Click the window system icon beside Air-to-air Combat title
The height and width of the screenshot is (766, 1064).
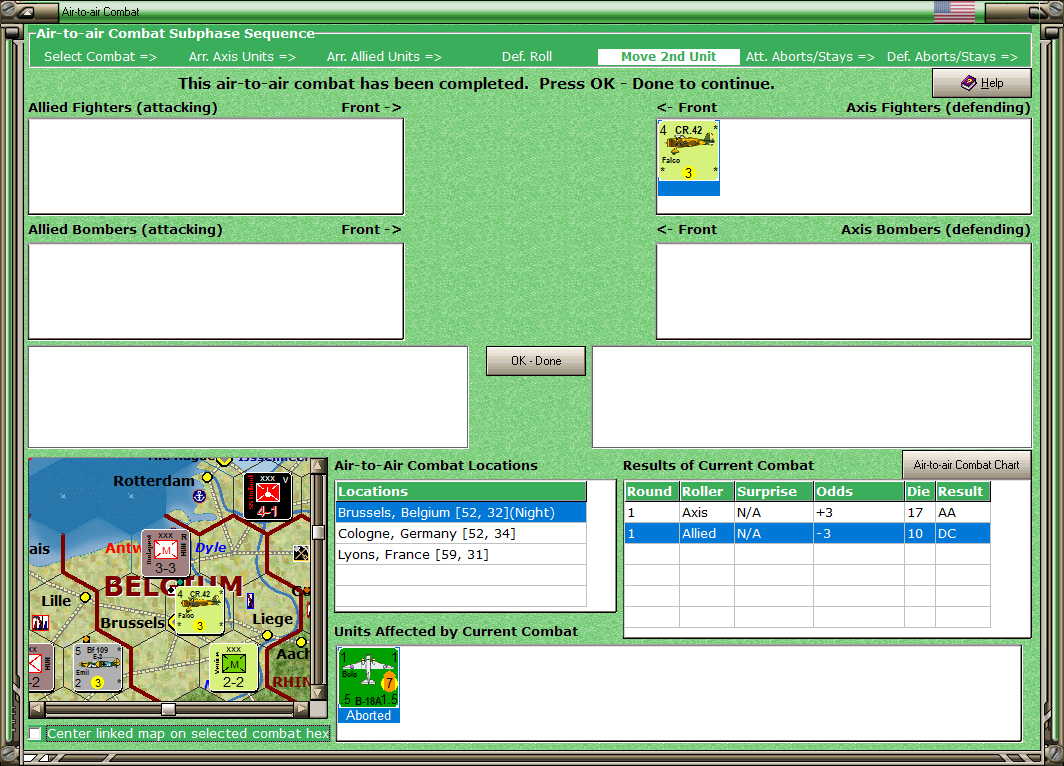click(x=26, y=12)
